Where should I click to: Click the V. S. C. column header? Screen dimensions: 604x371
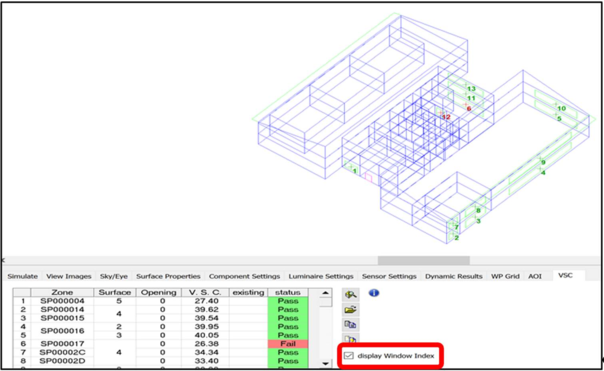[205, 292]
